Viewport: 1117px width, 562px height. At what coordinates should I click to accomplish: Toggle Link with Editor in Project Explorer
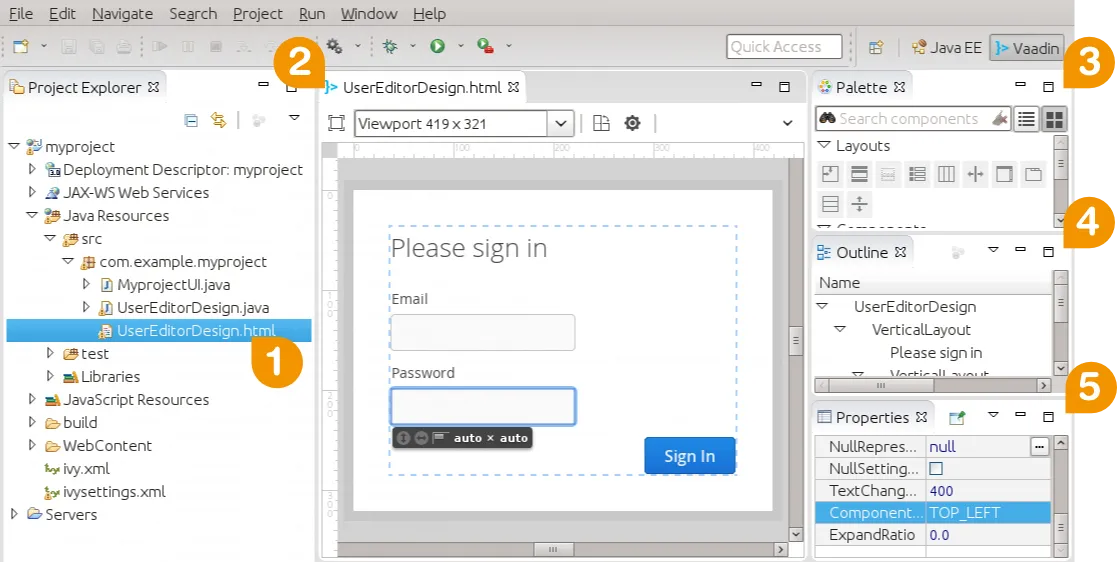pos(219,120)
